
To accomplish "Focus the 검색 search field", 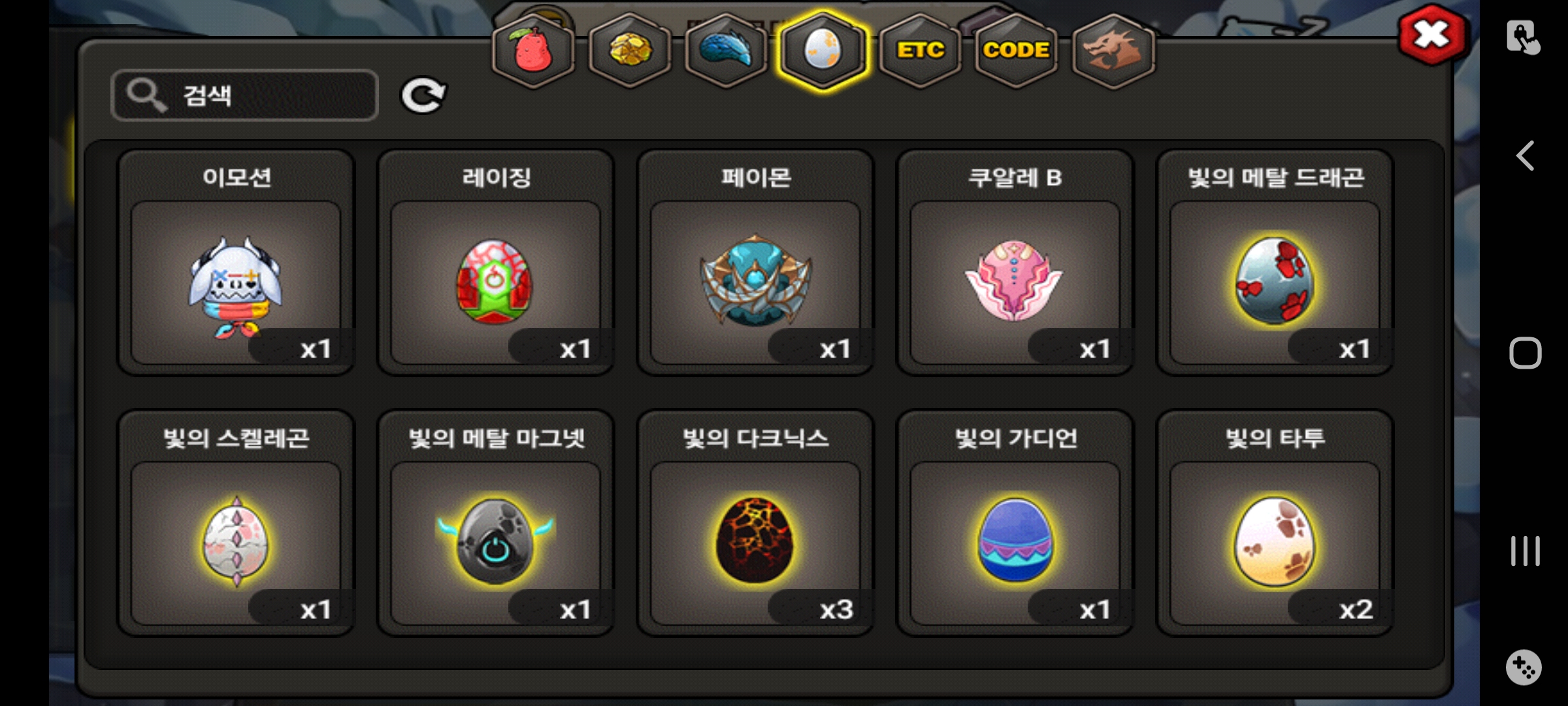I will [244, 95].
